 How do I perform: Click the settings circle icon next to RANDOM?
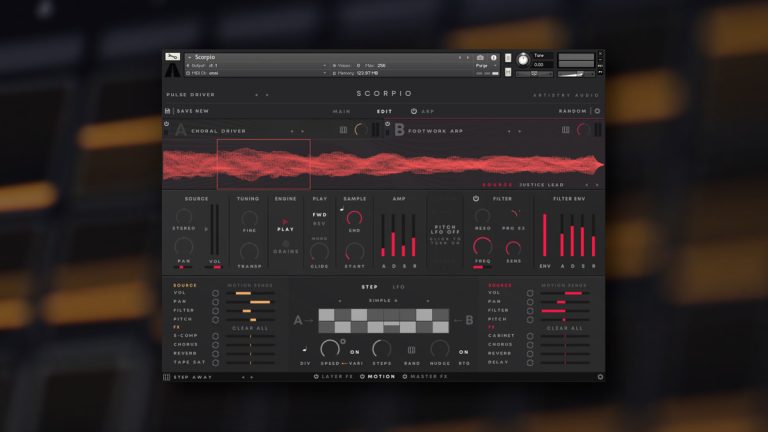point(597,111)
